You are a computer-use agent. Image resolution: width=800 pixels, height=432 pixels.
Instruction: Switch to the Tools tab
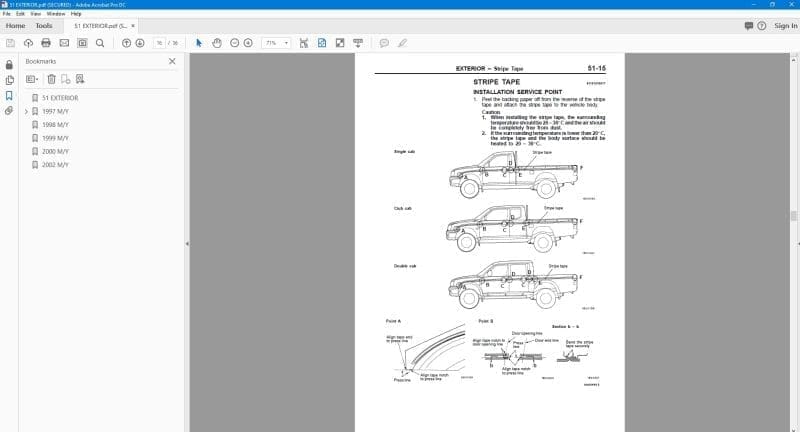click(x=44, y=26)
